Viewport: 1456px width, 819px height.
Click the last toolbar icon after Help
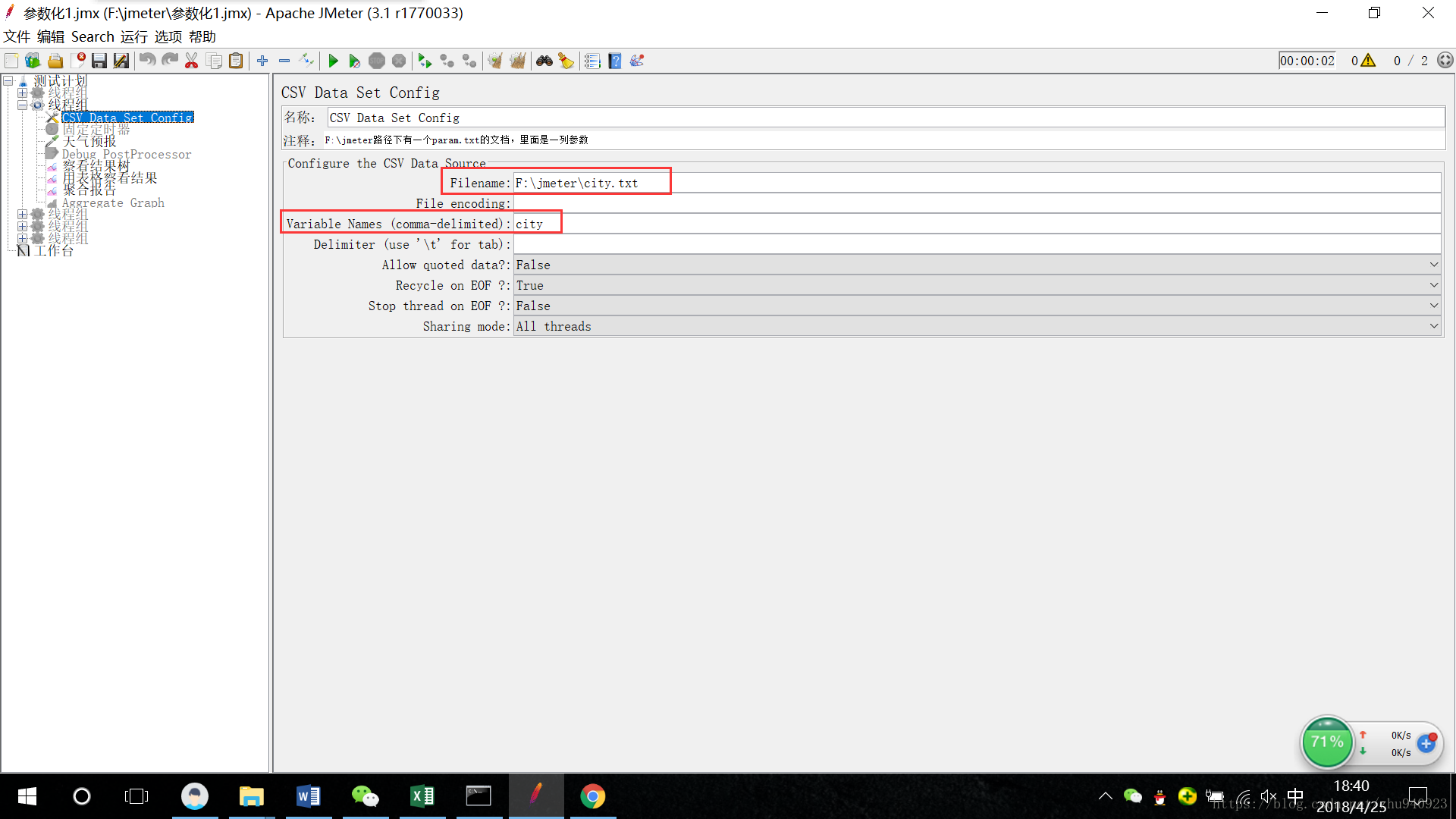(x=637, y=61)
